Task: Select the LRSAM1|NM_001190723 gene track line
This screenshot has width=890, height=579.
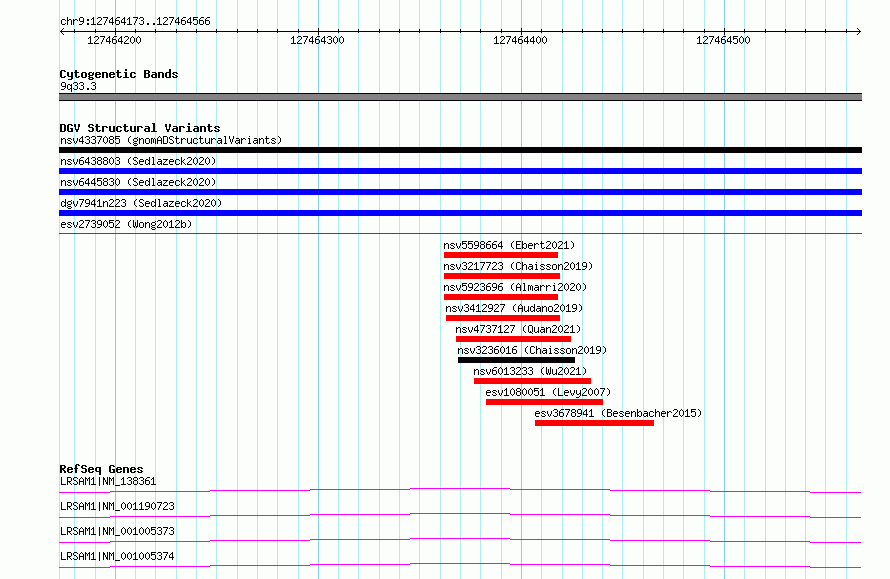Action: coord(460,515)
